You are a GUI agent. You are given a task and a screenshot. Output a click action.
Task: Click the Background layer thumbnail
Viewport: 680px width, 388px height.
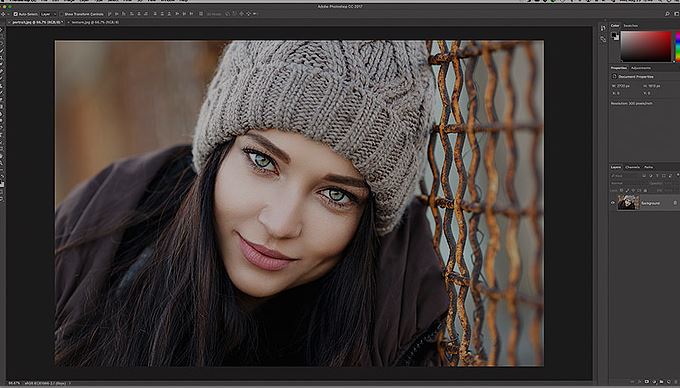628,202
